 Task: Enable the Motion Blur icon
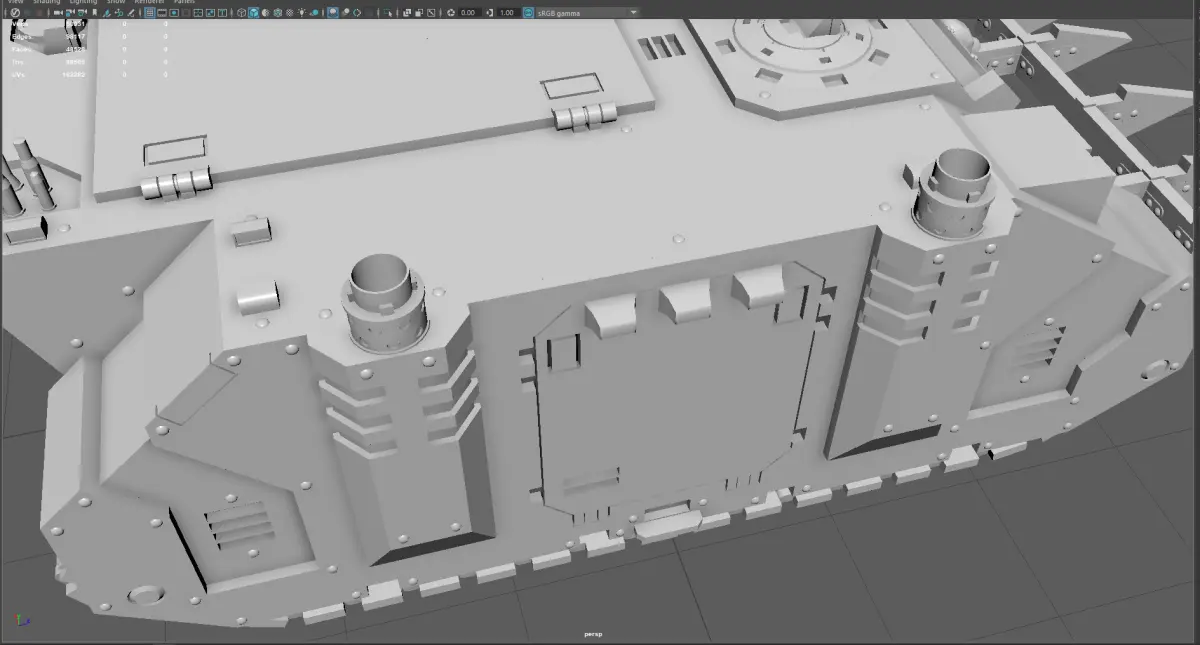346,13
